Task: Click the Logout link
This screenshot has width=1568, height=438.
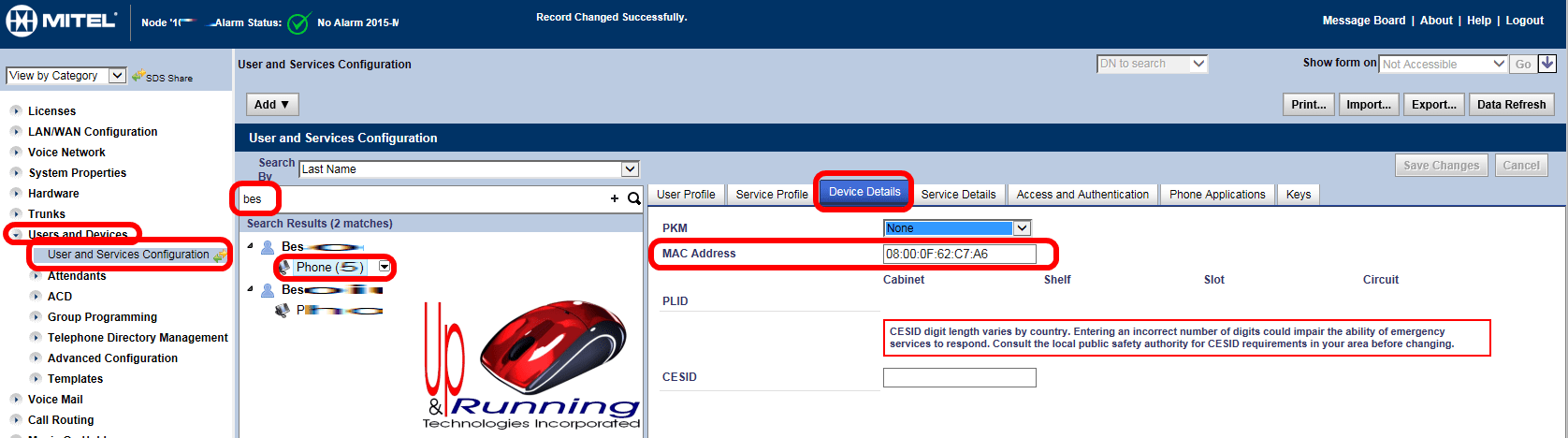Action: coord(1524,21)
